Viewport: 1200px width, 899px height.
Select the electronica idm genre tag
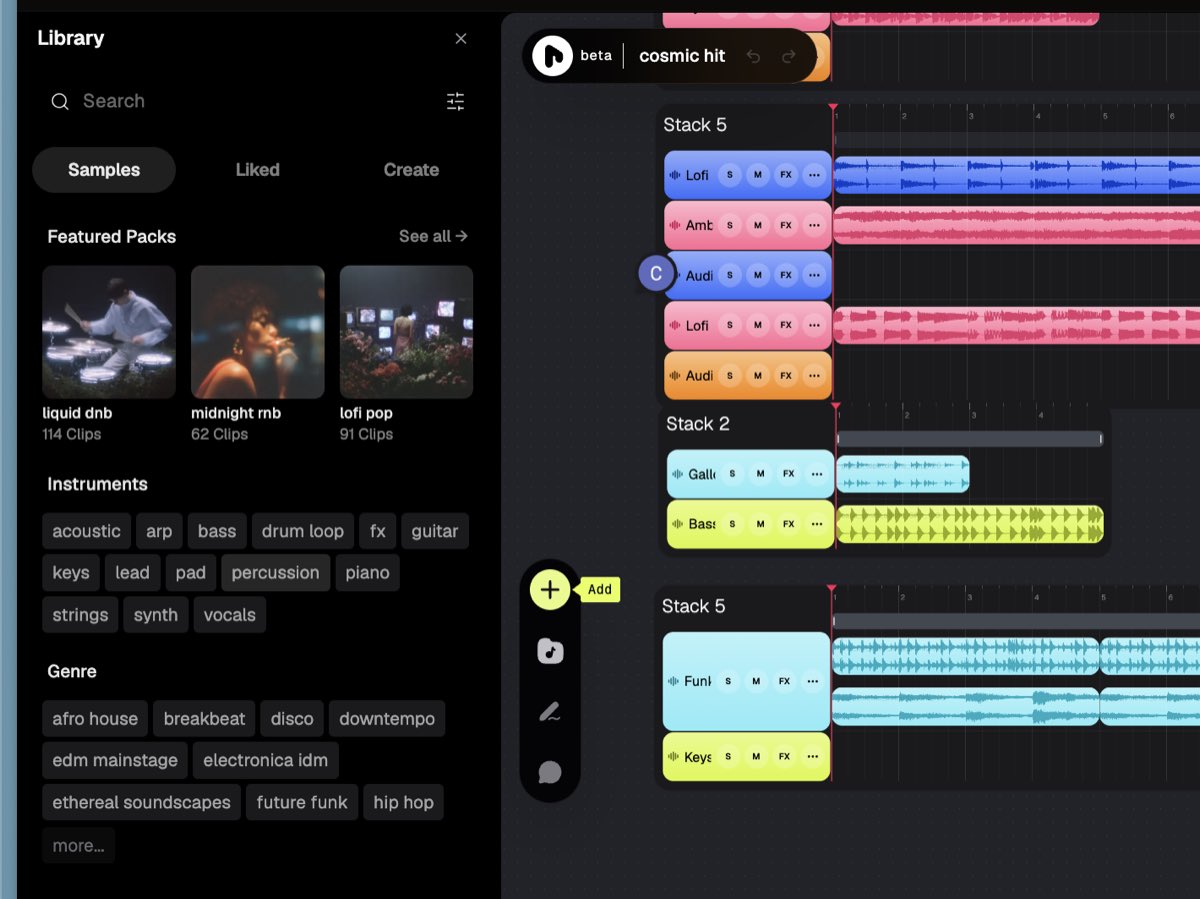266,760
